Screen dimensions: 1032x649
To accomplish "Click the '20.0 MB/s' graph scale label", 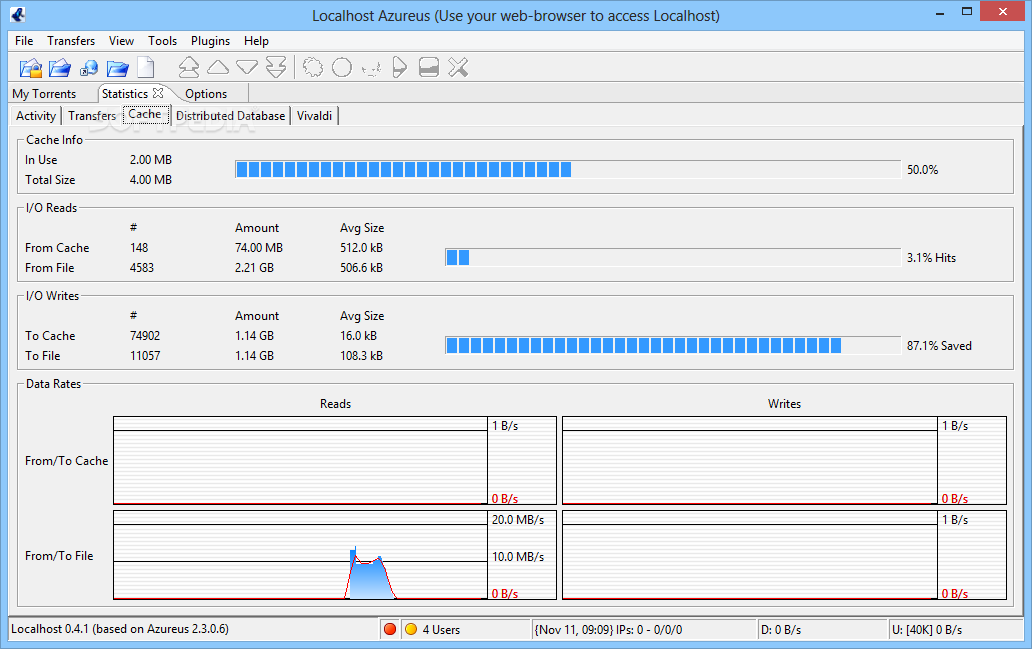I will [518, 520].
